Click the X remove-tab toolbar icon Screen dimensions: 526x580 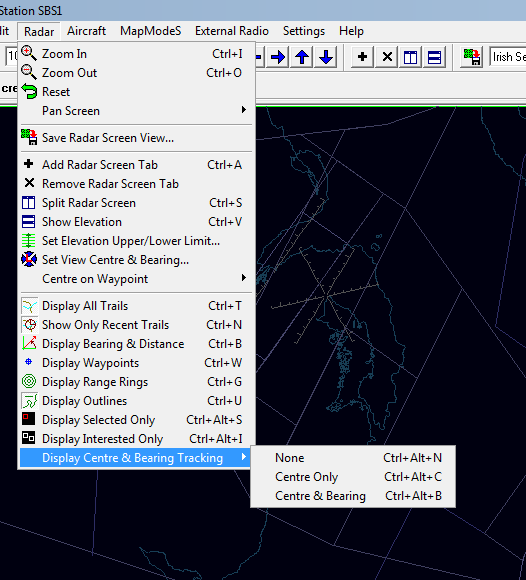pos(387,57)
